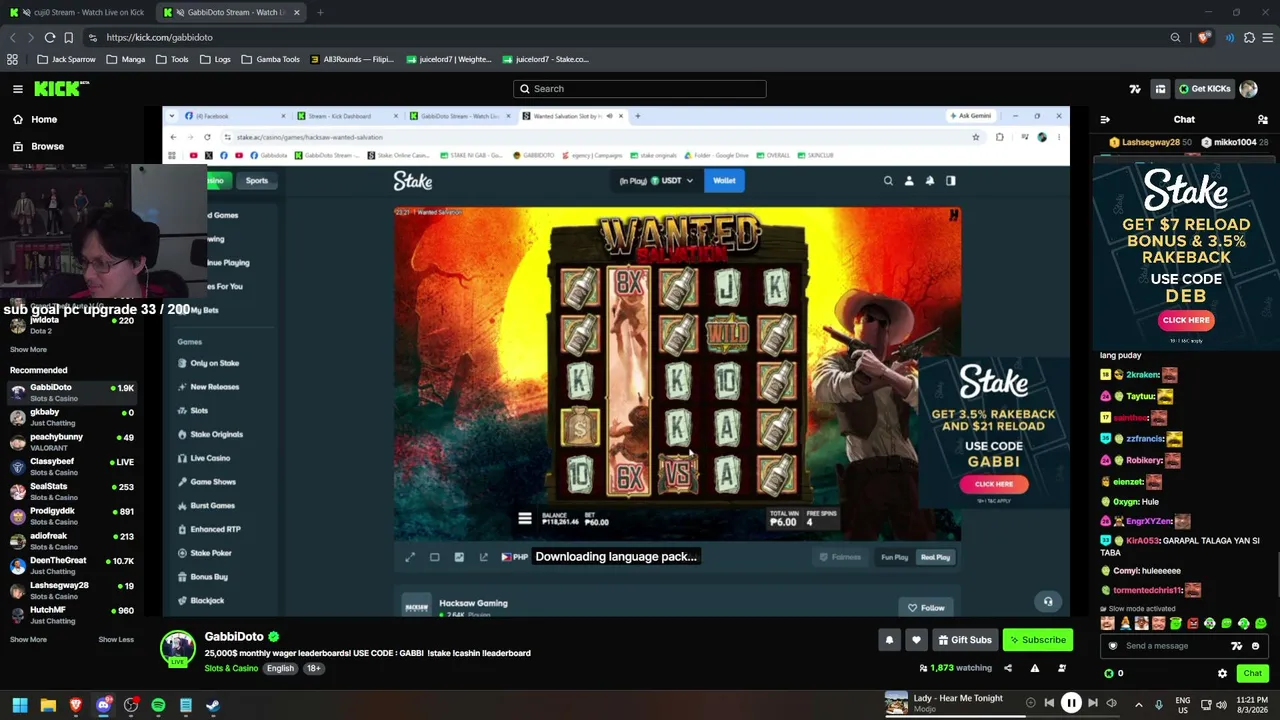Open the Gamba Tools bookmark folder
Image resolution: width=1280 pixels, height=720 pixels.
270,59
